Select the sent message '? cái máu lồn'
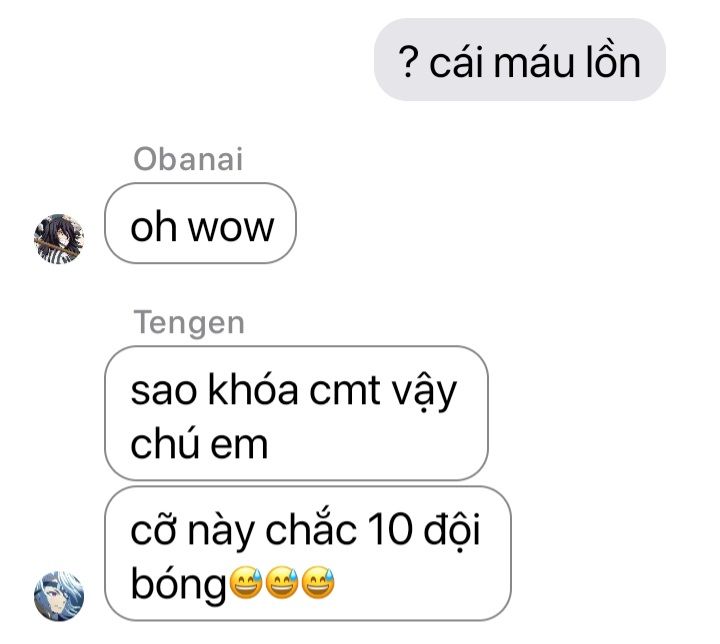 coord(520,60)
